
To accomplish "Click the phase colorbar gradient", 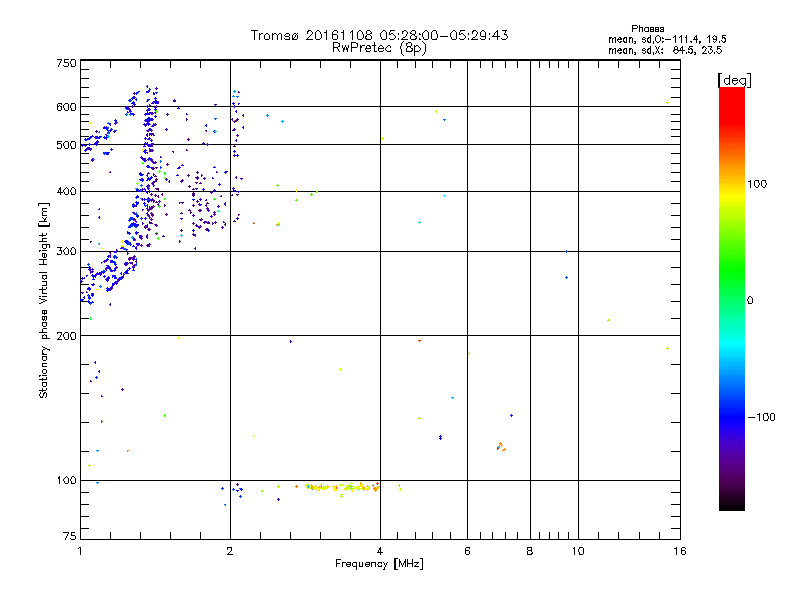I will click(x=732, y=298).
